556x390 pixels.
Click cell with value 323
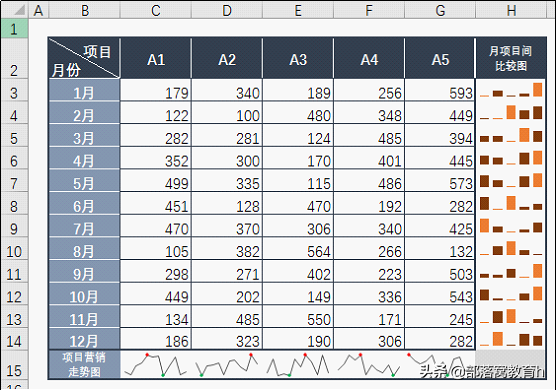point(227,339)
